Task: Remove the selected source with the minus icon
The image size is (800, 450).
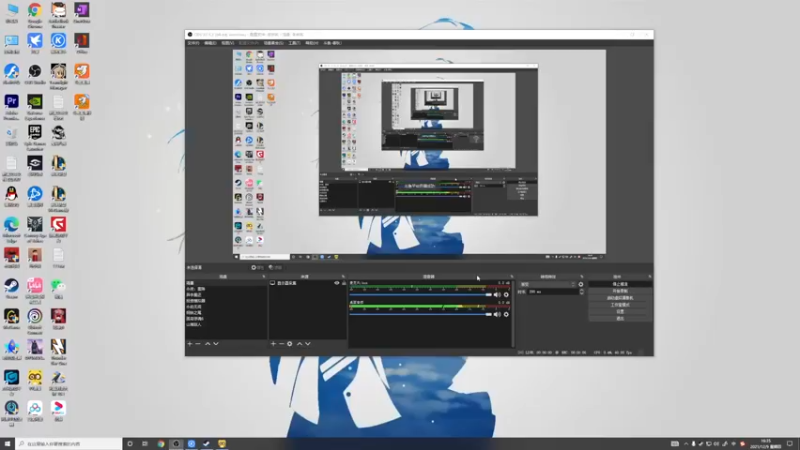Action: 281,344
